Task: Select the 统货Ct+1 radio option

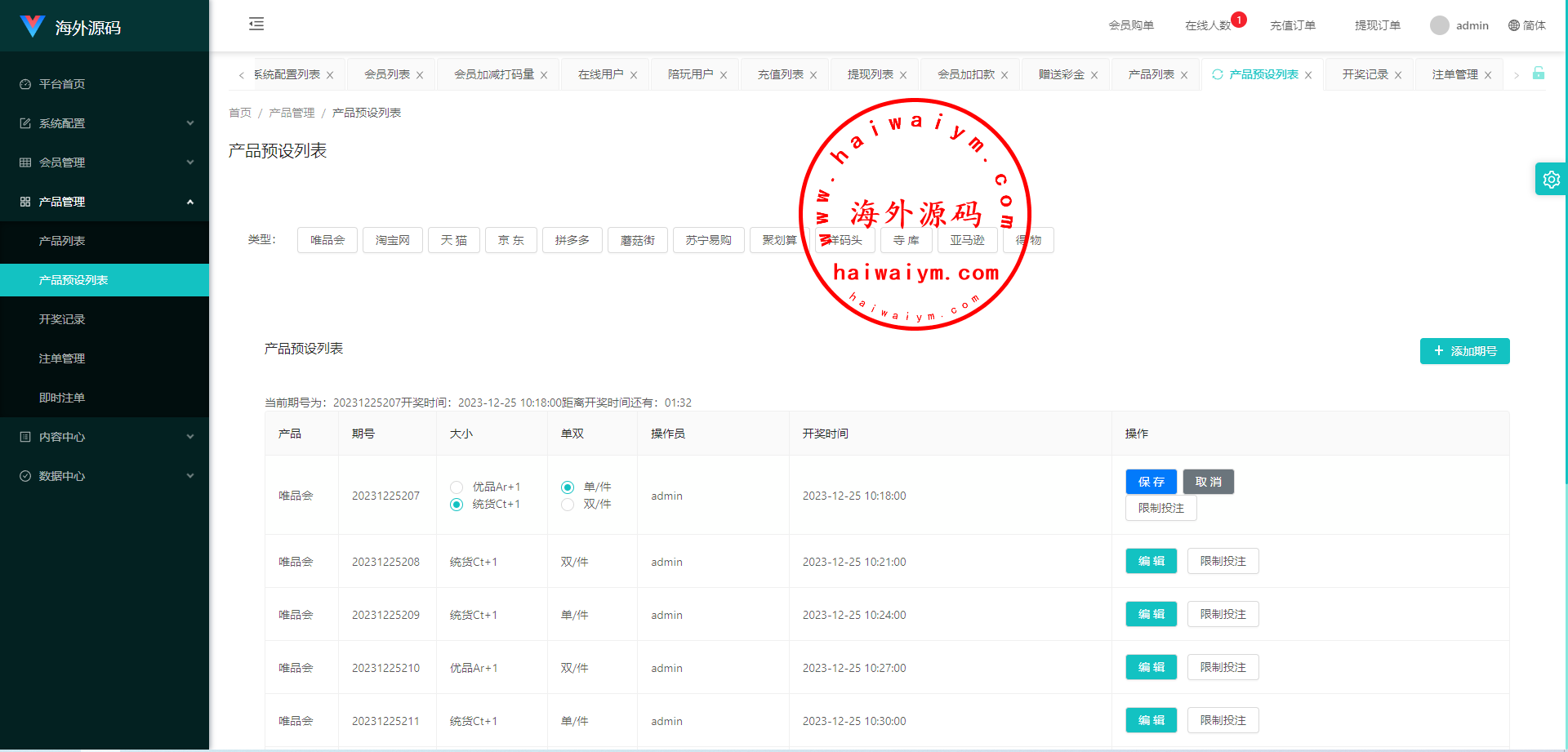Action: [457, 505]
